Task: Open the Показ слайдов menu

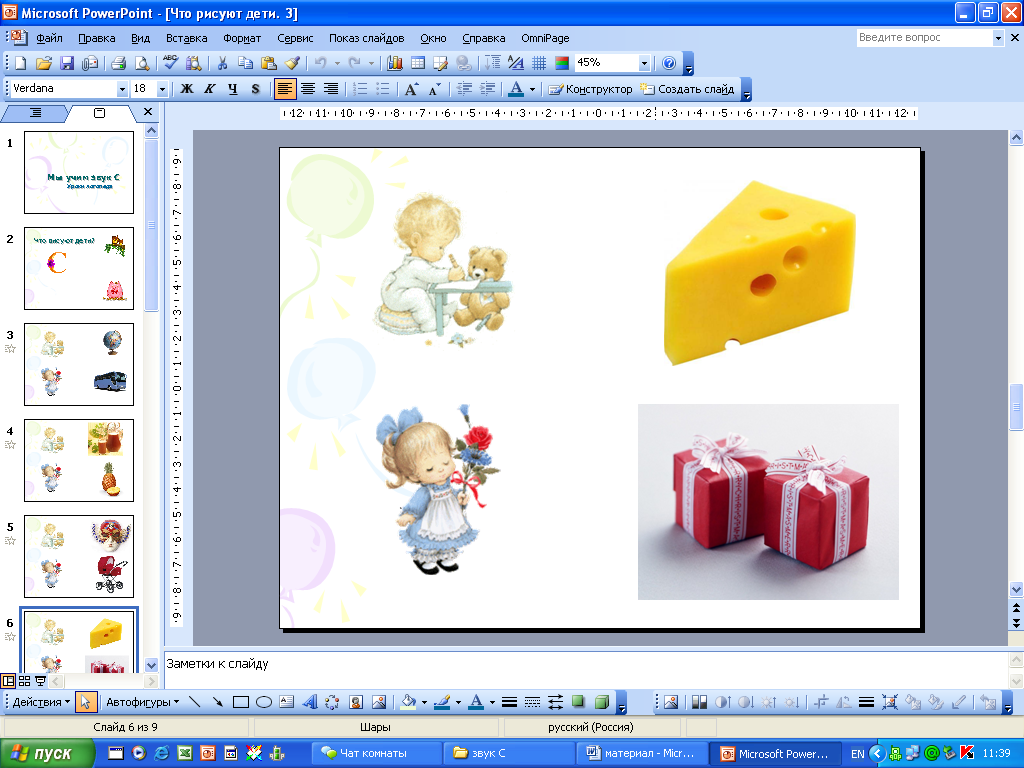Action: [x=366, y=38]
